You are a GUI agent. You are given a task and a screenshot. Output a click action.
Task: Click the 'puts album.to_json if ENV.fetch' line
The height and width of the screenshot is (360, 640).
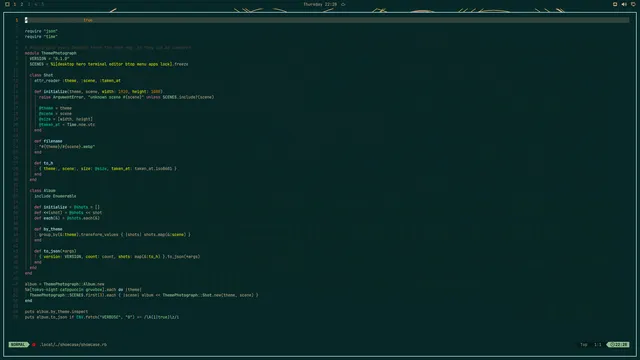[102, 317]
